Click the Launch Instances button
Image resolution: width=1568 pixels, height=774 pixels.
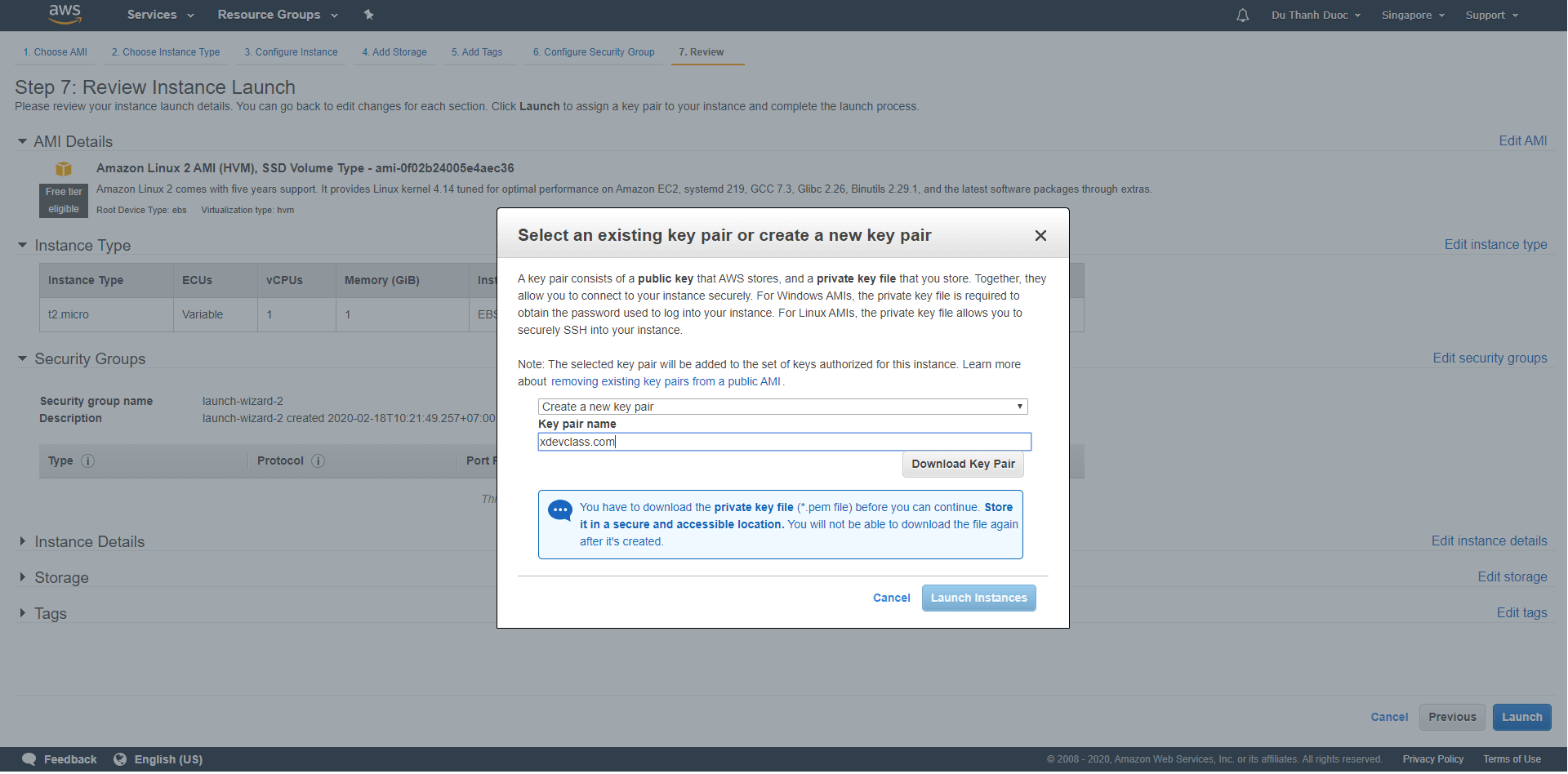click(x=978, y=598)
